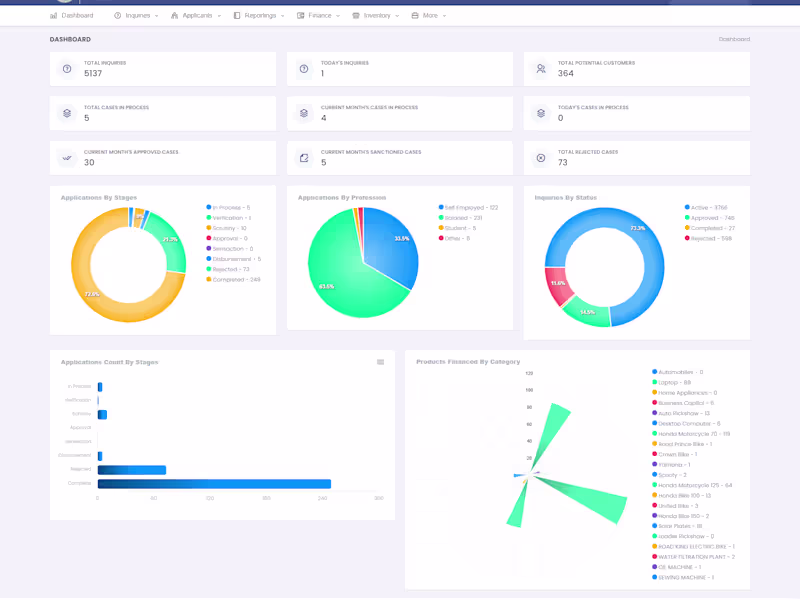Screen dimensions: 800x600
Task: Click the Reportings nav icon
Action: (x=237, y=16)
